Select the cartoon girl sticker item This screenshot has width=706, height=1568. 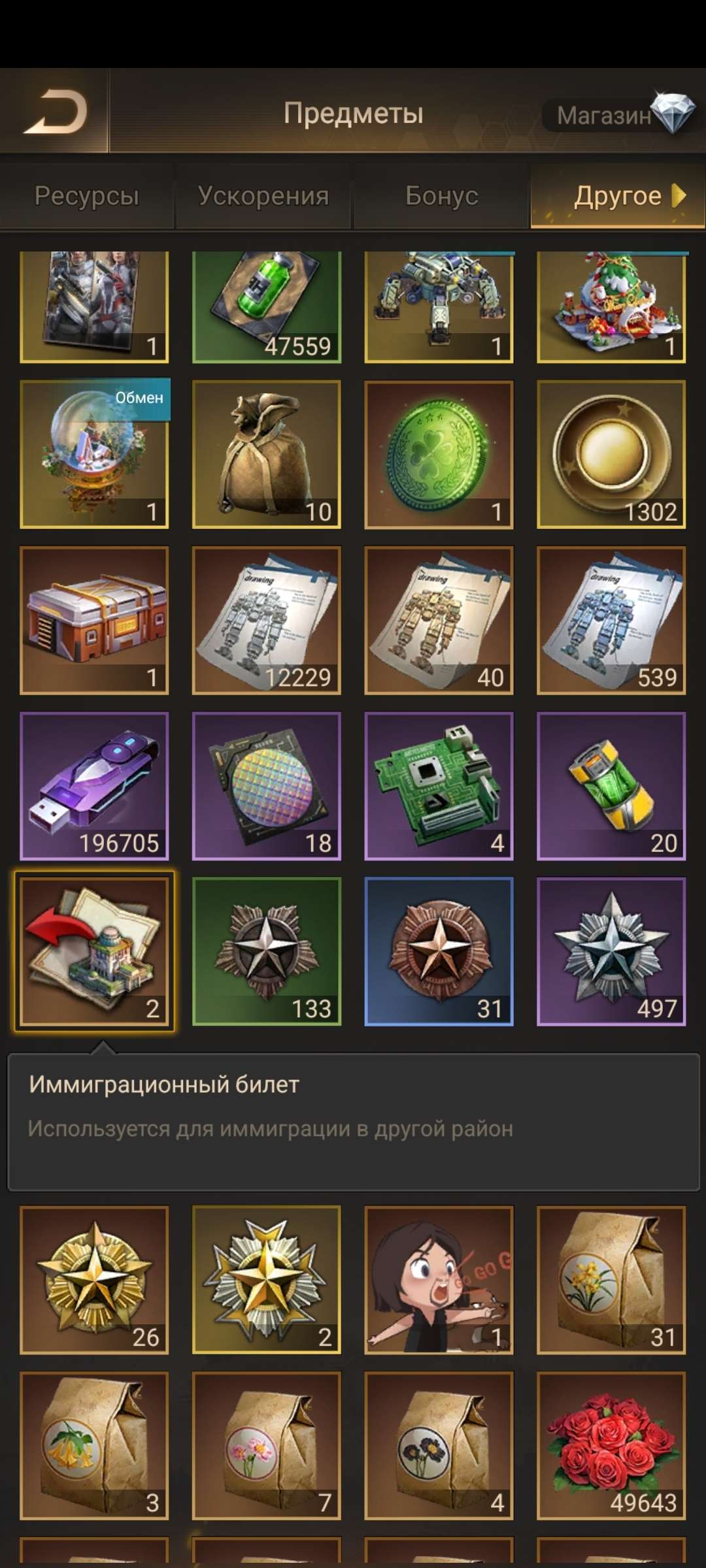point(439,1280)
